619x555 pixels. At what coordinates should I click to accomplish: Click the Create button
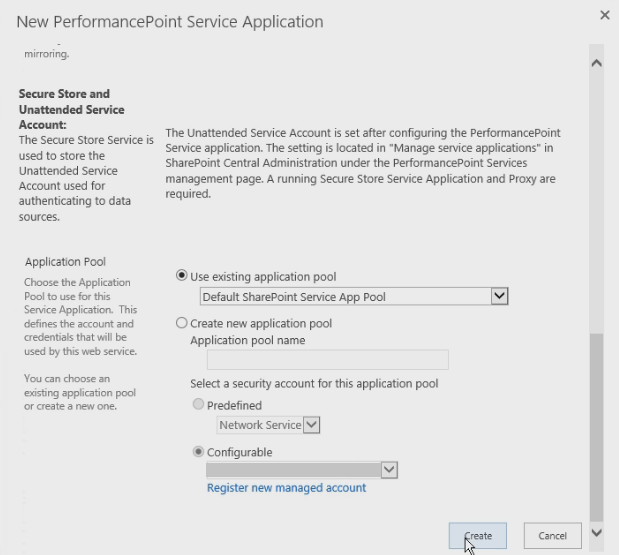pos(478,536)
